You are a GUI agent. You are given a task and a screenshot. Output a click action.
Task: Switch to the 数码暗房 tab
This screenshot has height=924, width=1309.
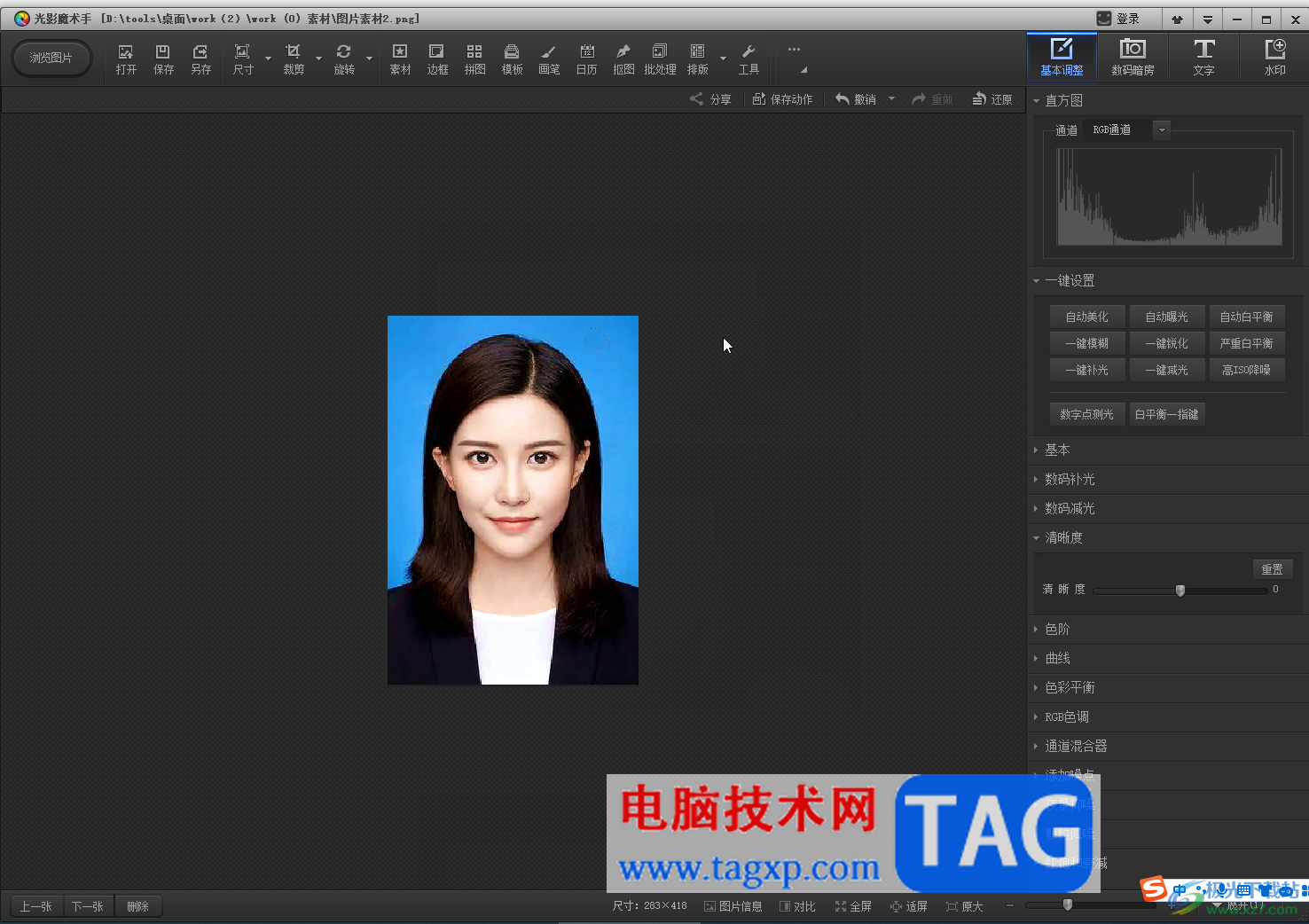pos(1133,57)
